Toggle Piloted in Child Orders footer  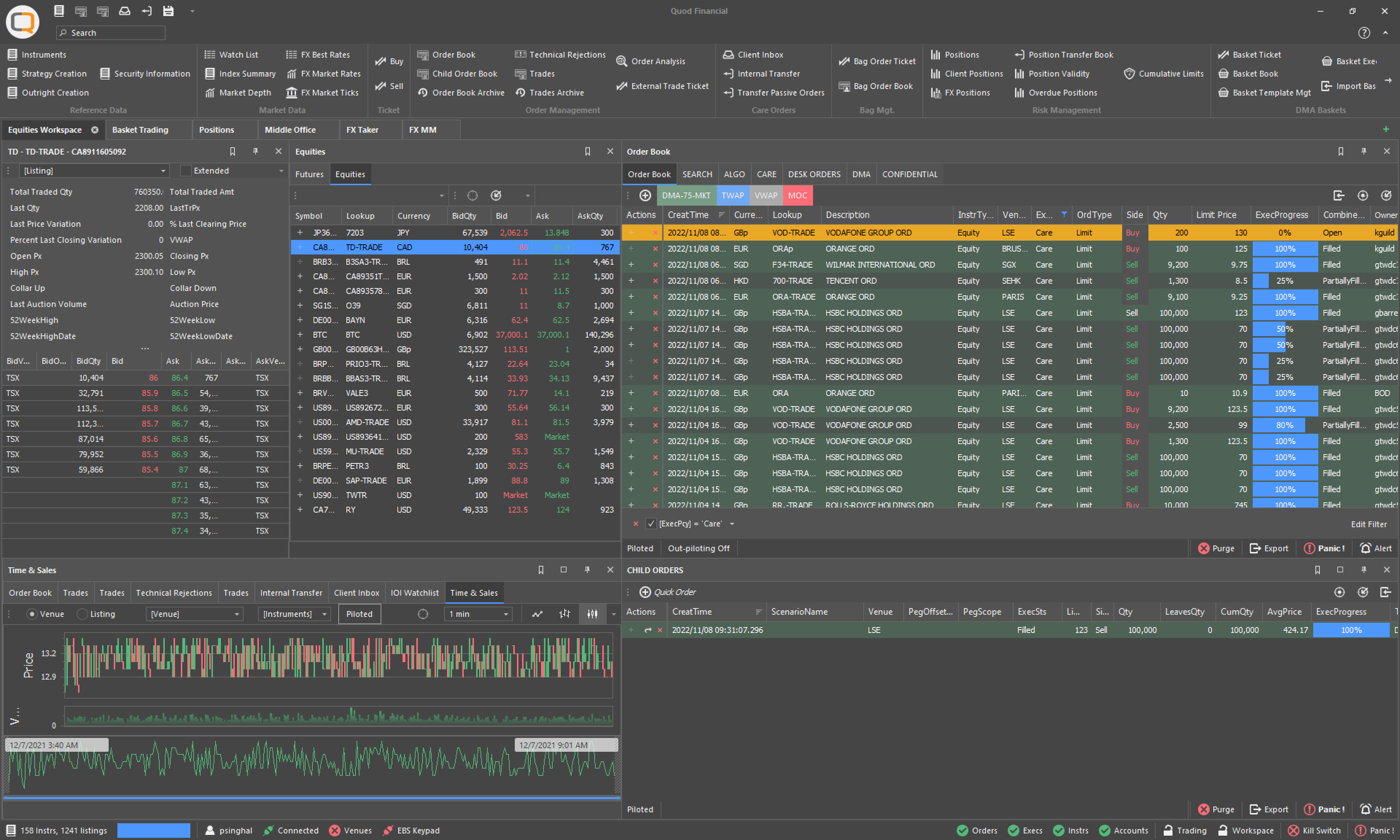click(x=640, y=809)
